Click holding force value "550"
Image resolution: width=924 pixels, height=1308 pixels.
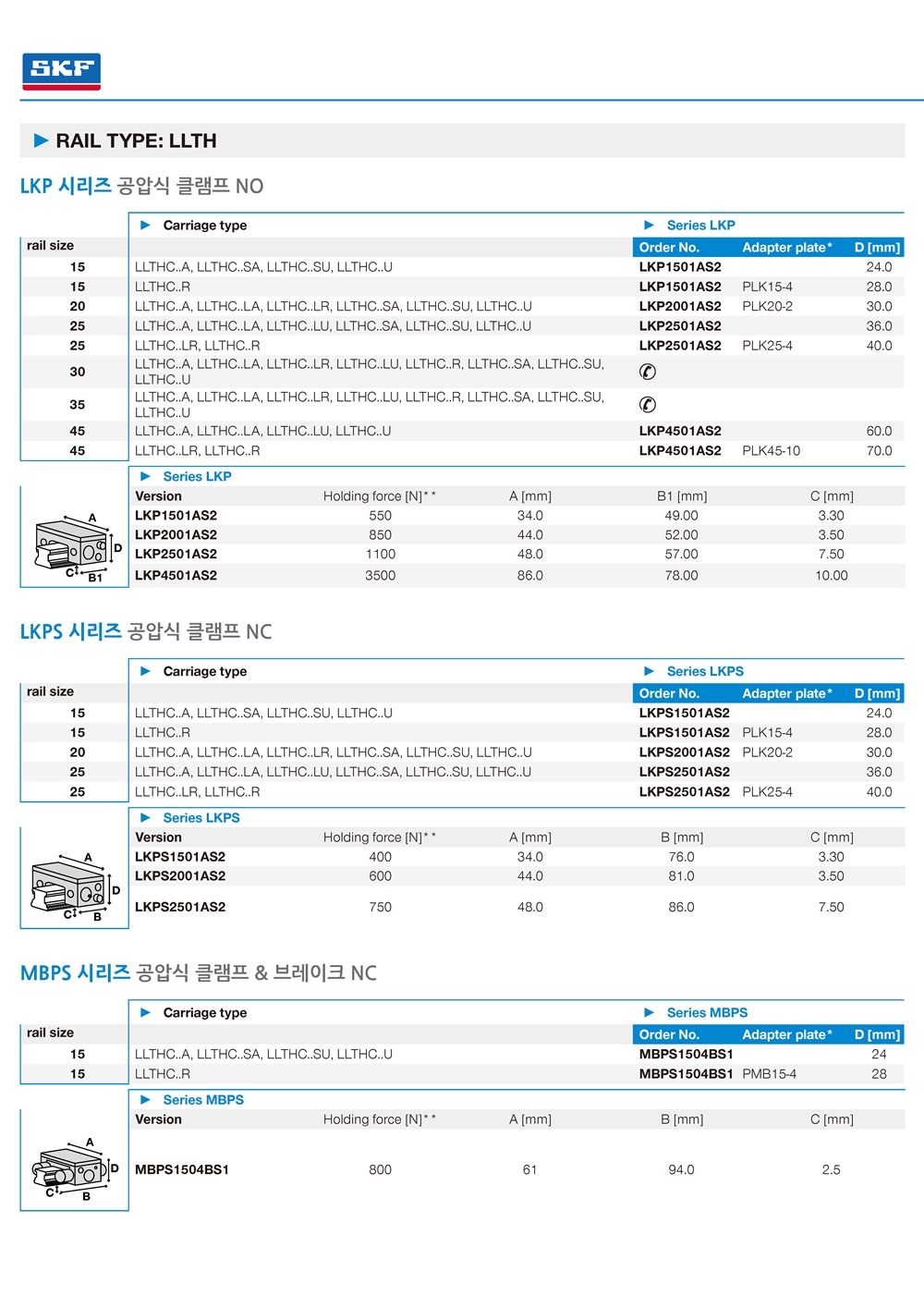[x=380, y=516]
